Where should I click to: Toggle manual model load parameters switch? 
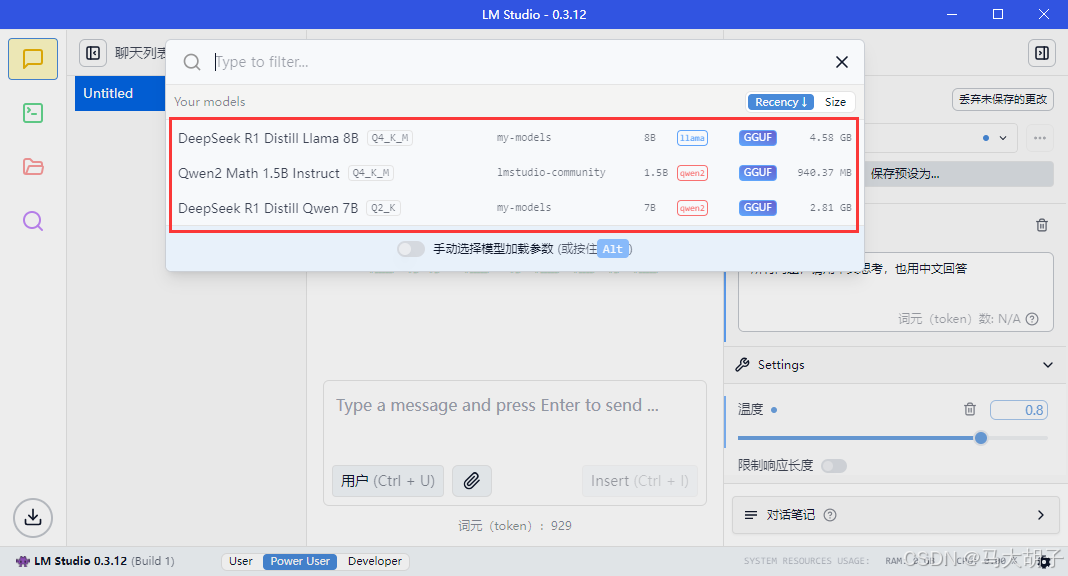click(x=411, y=249)
